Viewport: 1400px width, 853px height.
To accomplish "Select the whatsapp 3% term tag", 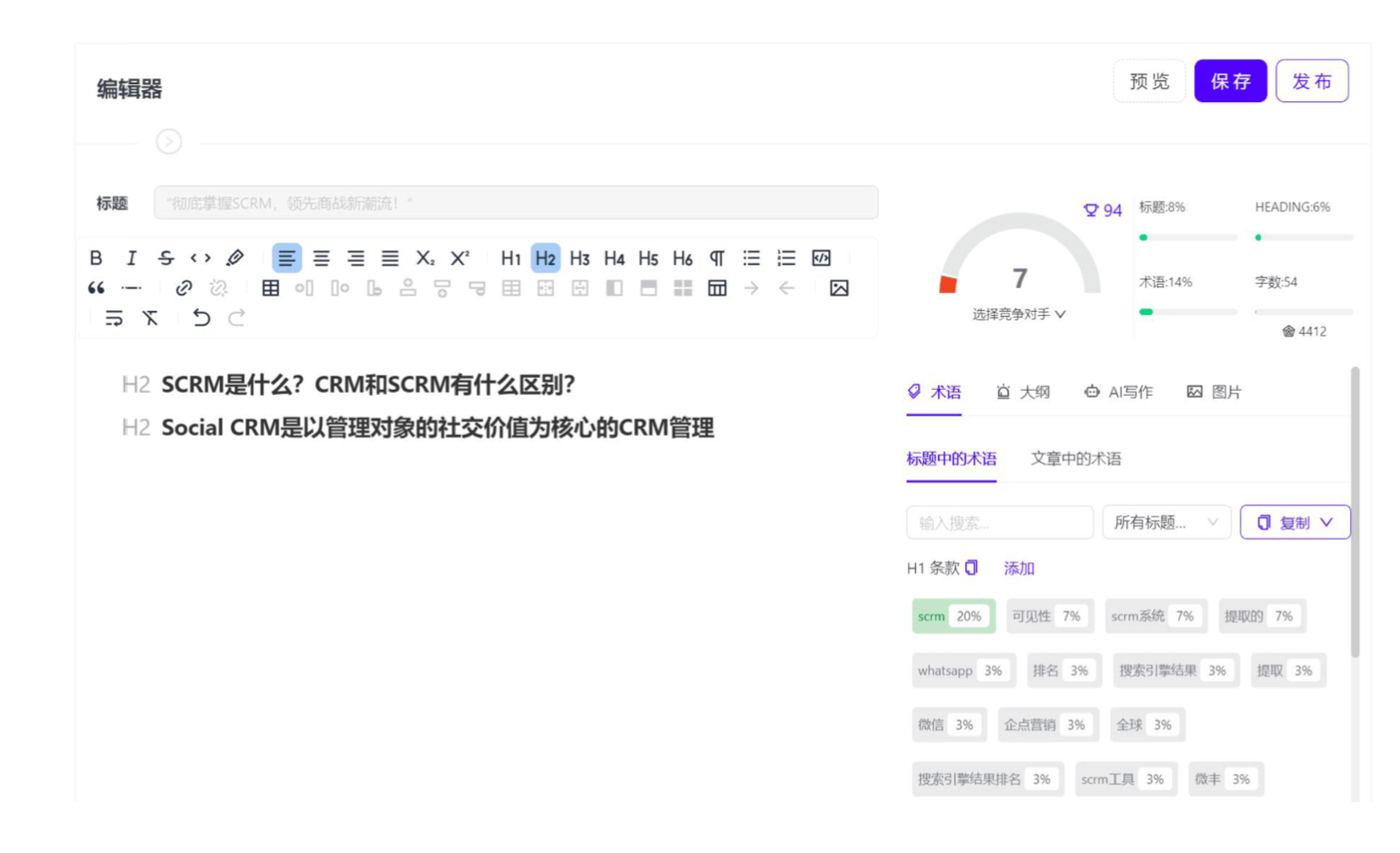I will (963, 670).
